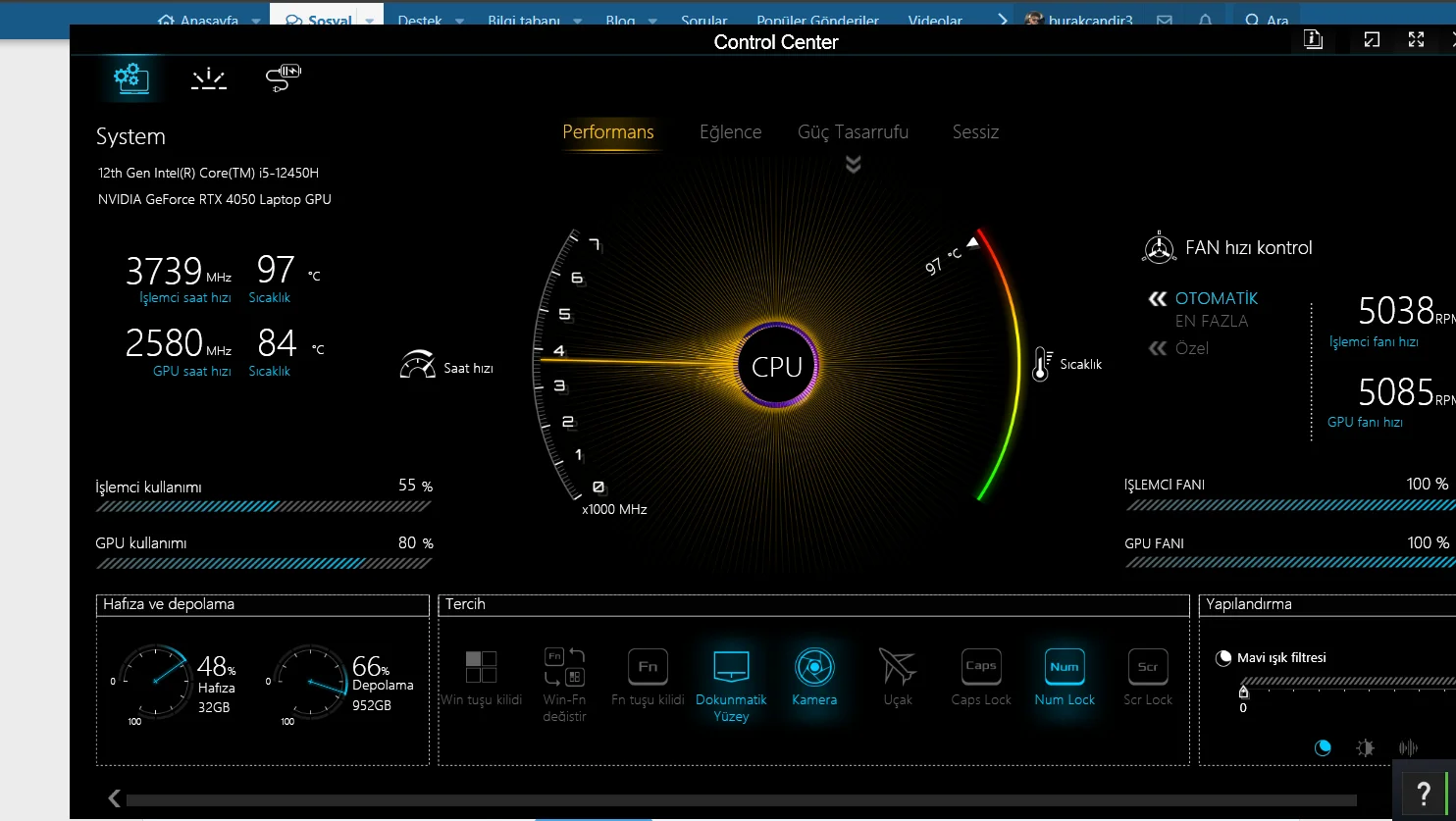
Task: Click the left arrow on bottom scrollbar
Action: point(115,798)
